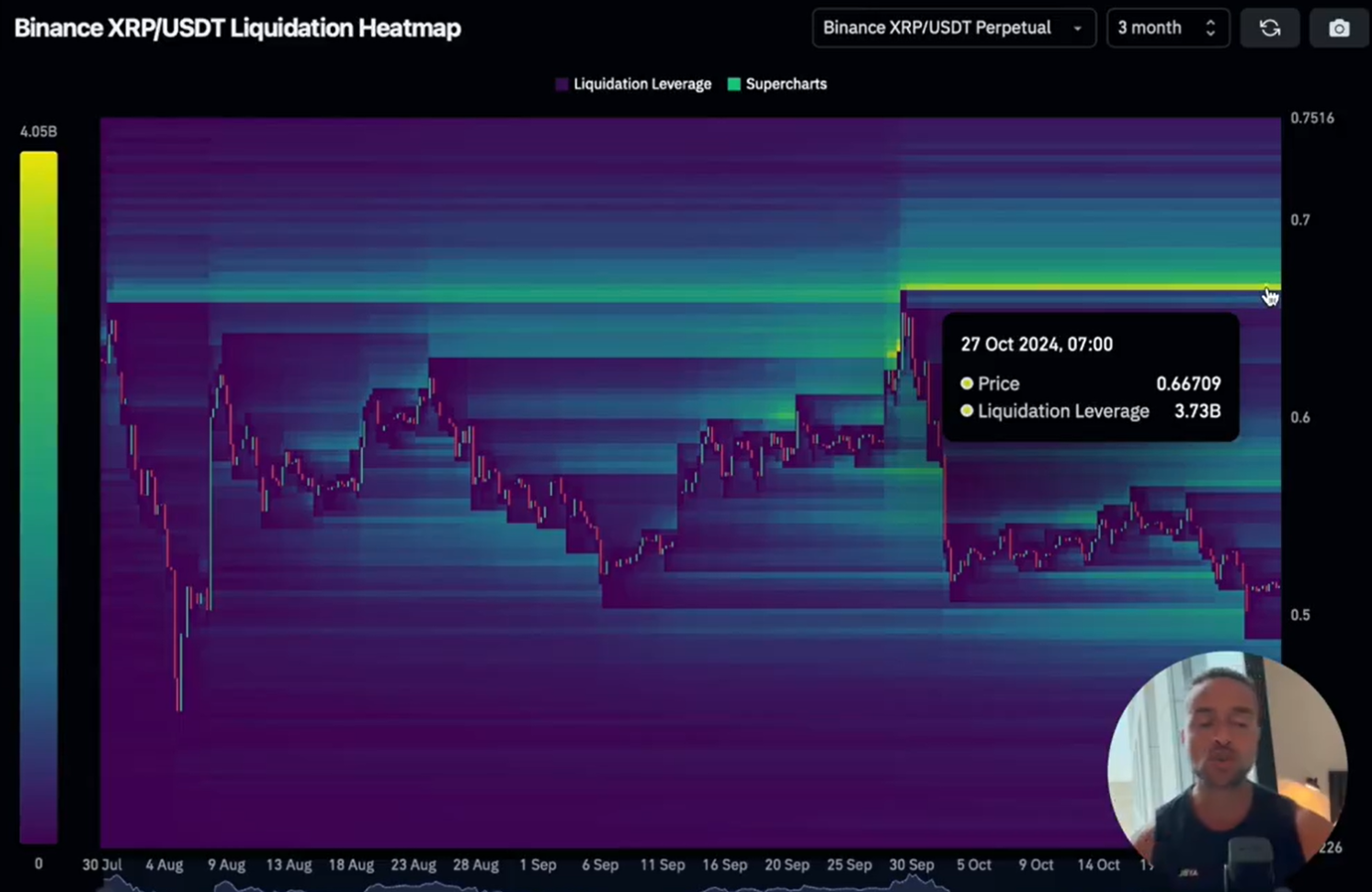Viewport: 1372px width, 892px height.
Task: Click the 0.7516 price axis label
Action: [1312, 118]
